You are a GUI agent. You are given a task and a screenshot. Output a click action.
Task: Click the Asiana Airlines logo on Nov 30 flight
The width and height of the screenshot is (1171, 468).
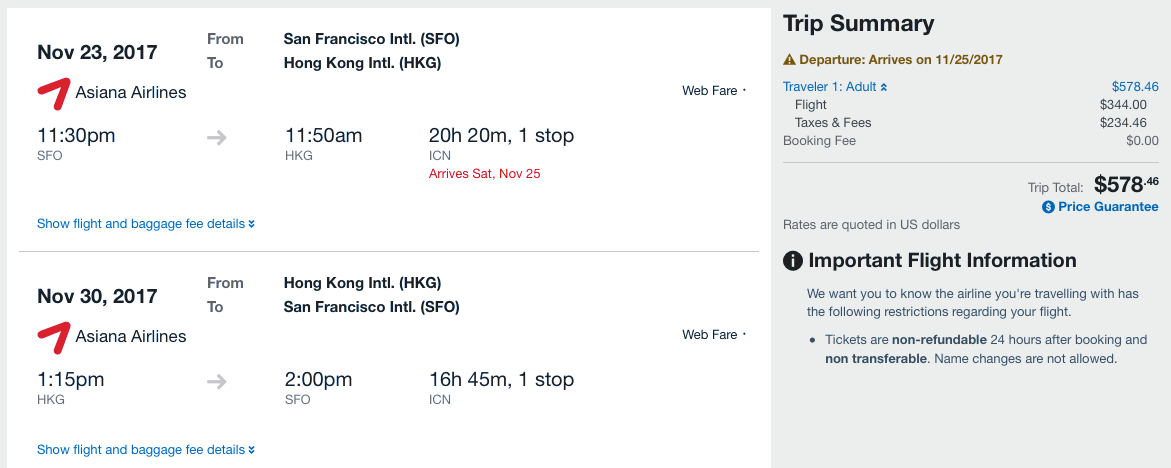[54, 336]
